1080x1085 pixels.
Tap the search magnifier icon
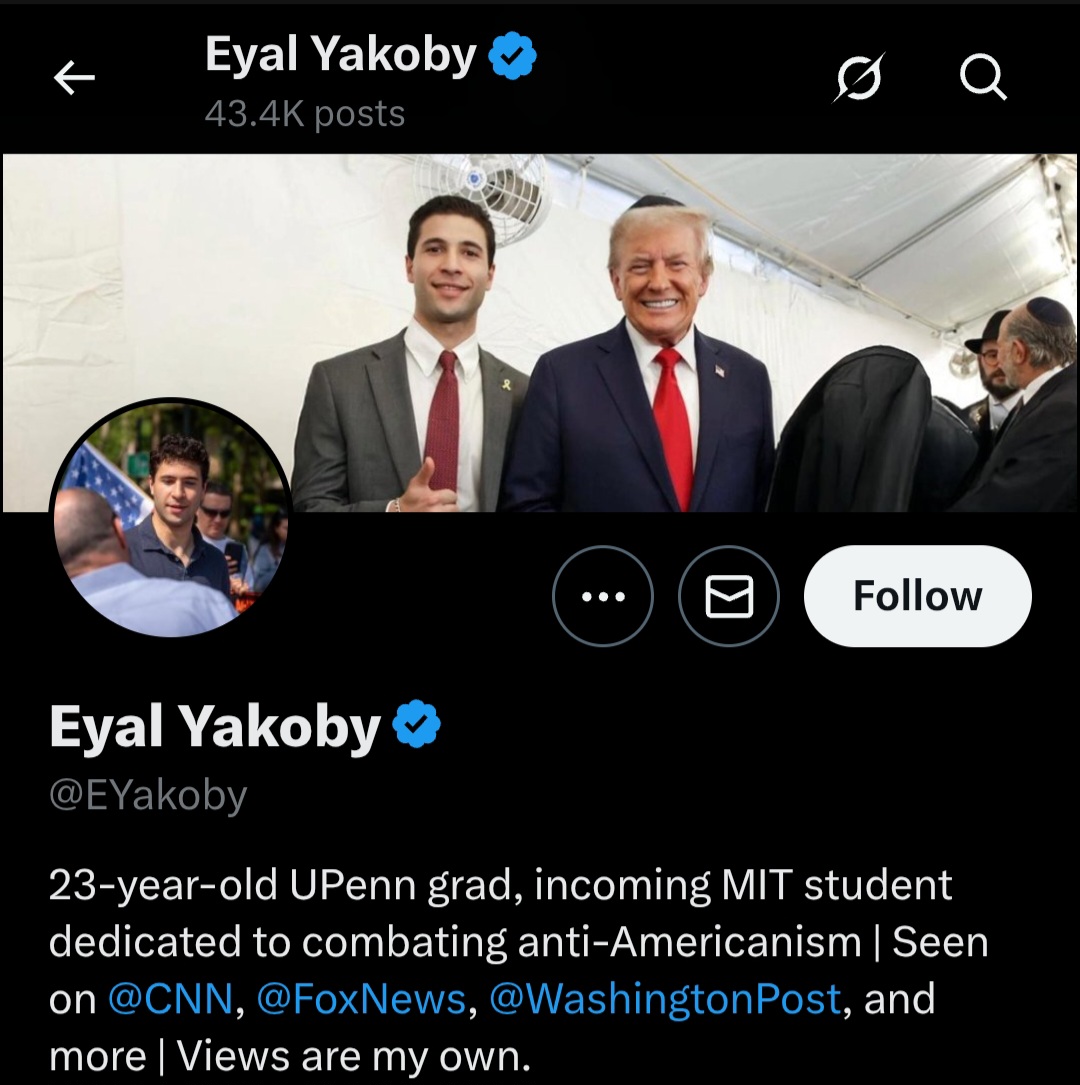click(983, 77)
